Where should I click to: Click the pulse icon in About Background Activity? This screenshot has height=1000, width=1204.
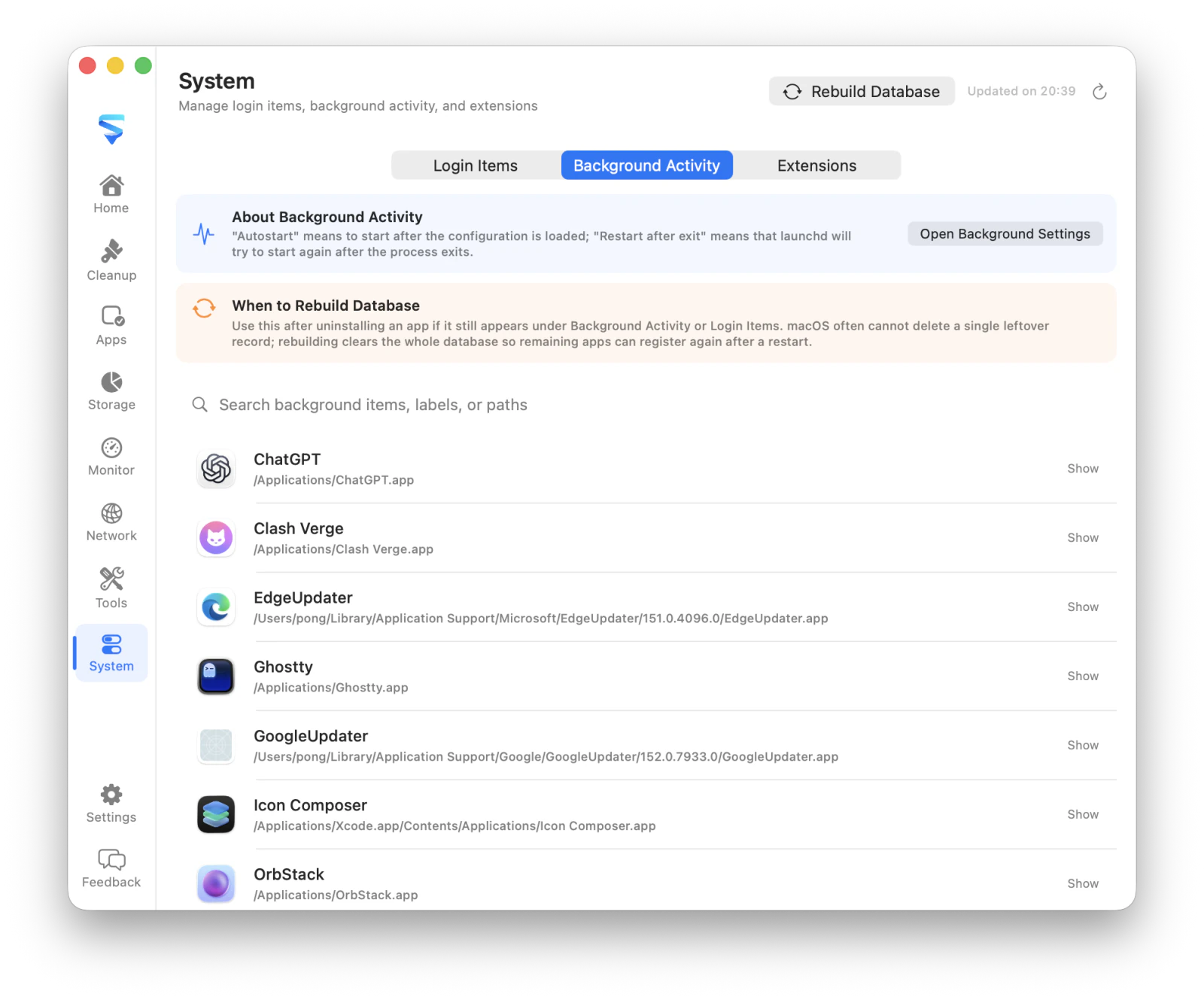tap(203, 233)
